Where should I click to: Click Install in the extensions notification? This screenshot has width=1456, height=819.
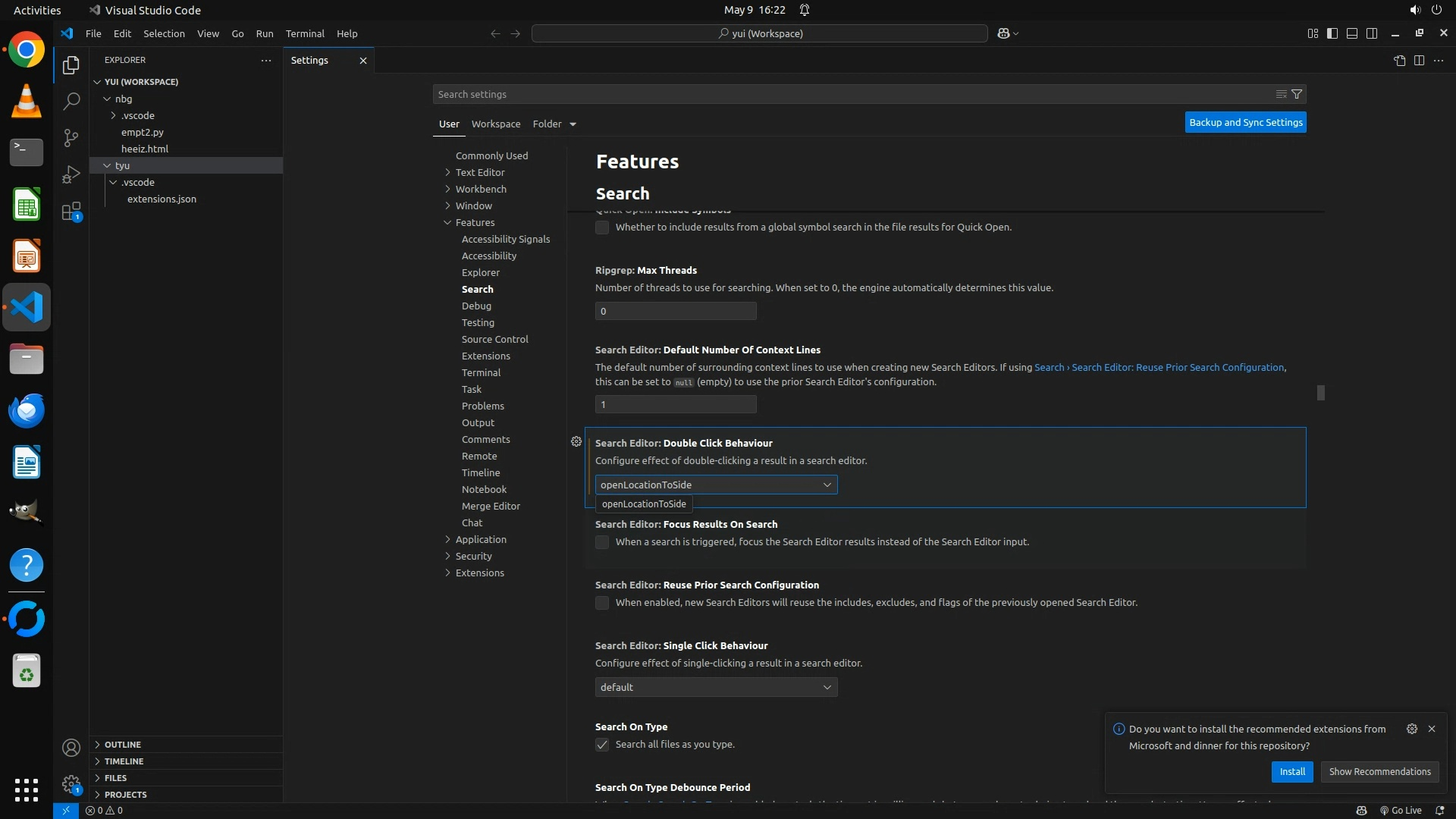coord(1291,771)
